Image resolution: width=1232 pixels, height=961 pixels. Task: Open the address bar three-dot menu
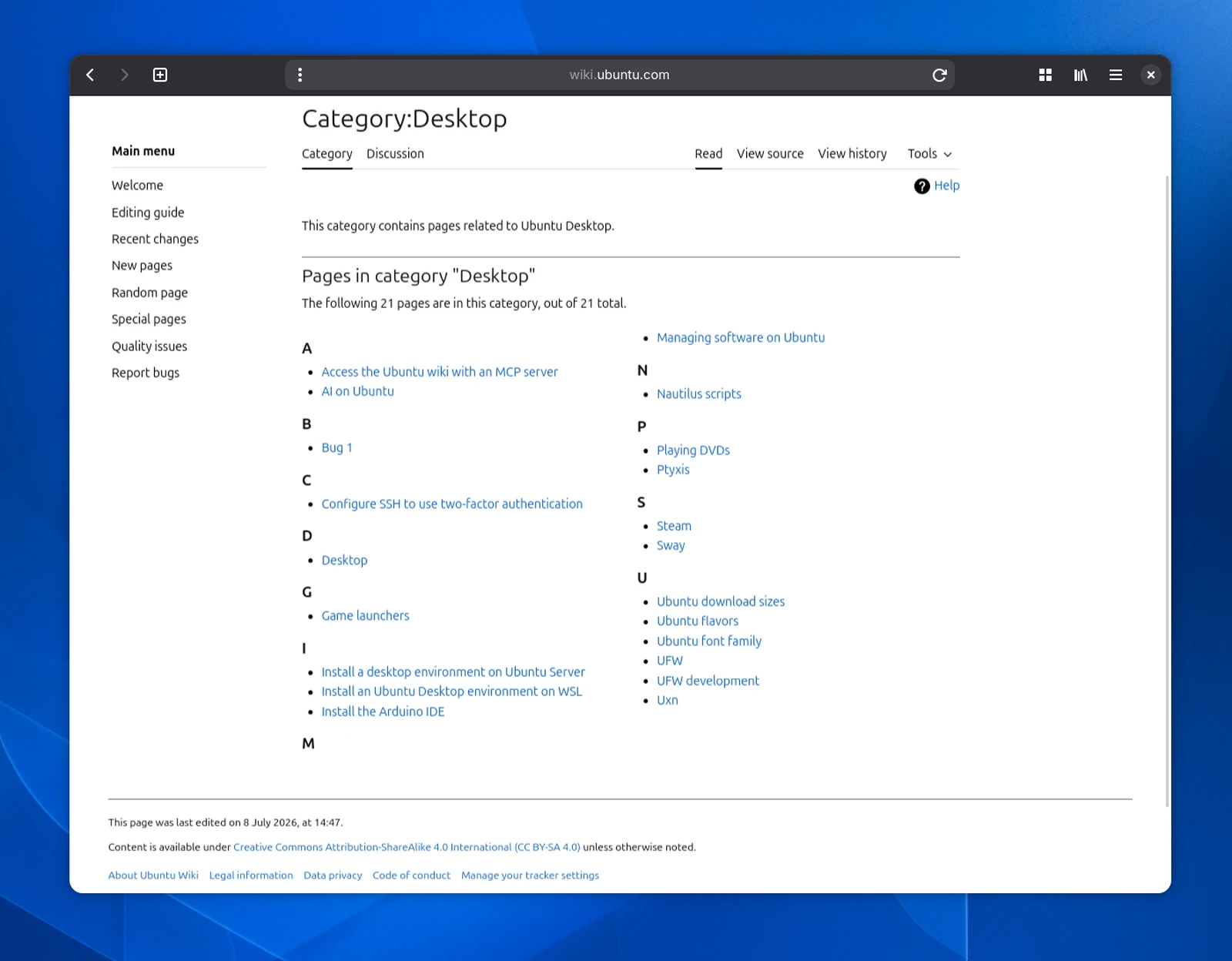300,75
